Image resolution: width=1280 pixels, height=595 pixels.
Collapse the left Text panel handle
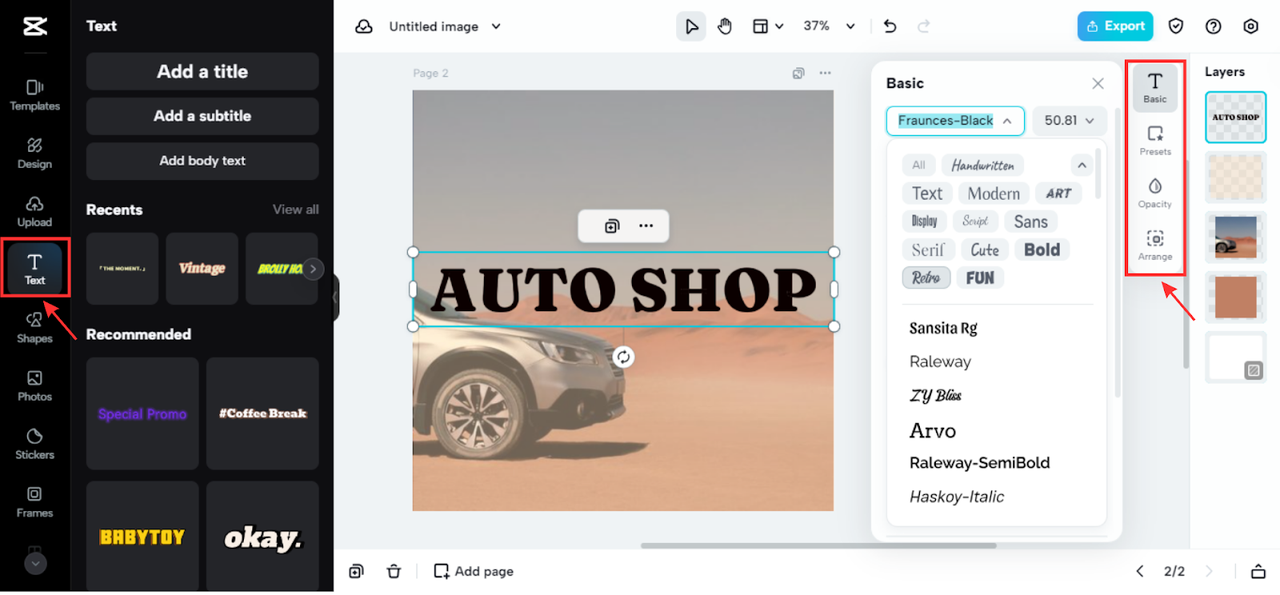[336, 297]
